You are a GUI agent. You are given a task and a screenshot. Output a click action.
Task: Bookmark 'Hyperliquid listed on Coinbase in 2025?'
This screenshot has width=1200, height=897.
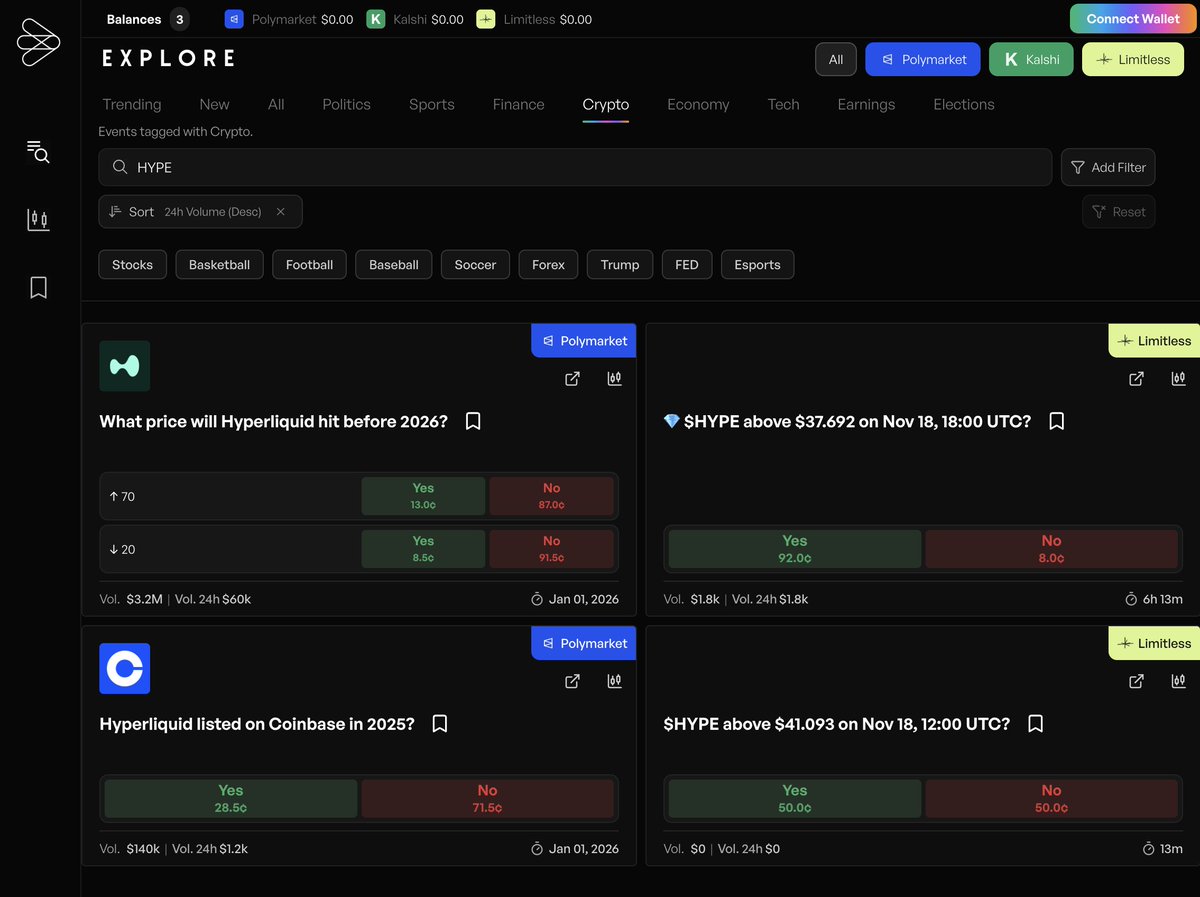[439, 723]
